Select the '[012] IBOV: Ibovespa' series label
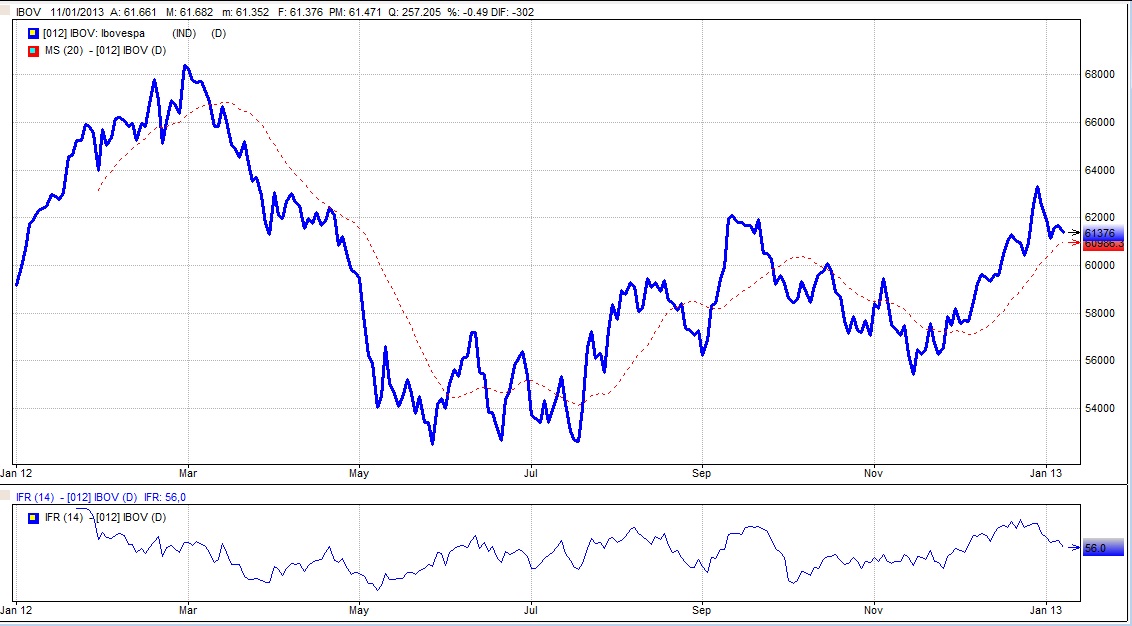This screenshot has width=1132, height=626. pyautogui.click(x=100, y=34)
